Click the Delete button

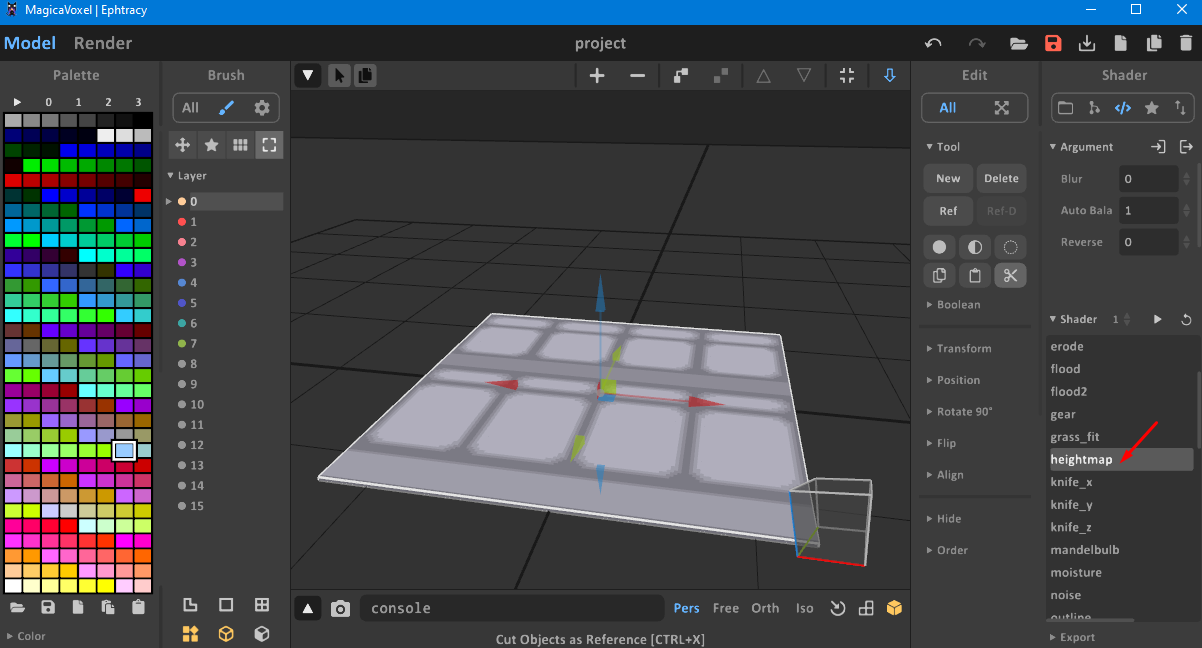(x=1001, y=179)
